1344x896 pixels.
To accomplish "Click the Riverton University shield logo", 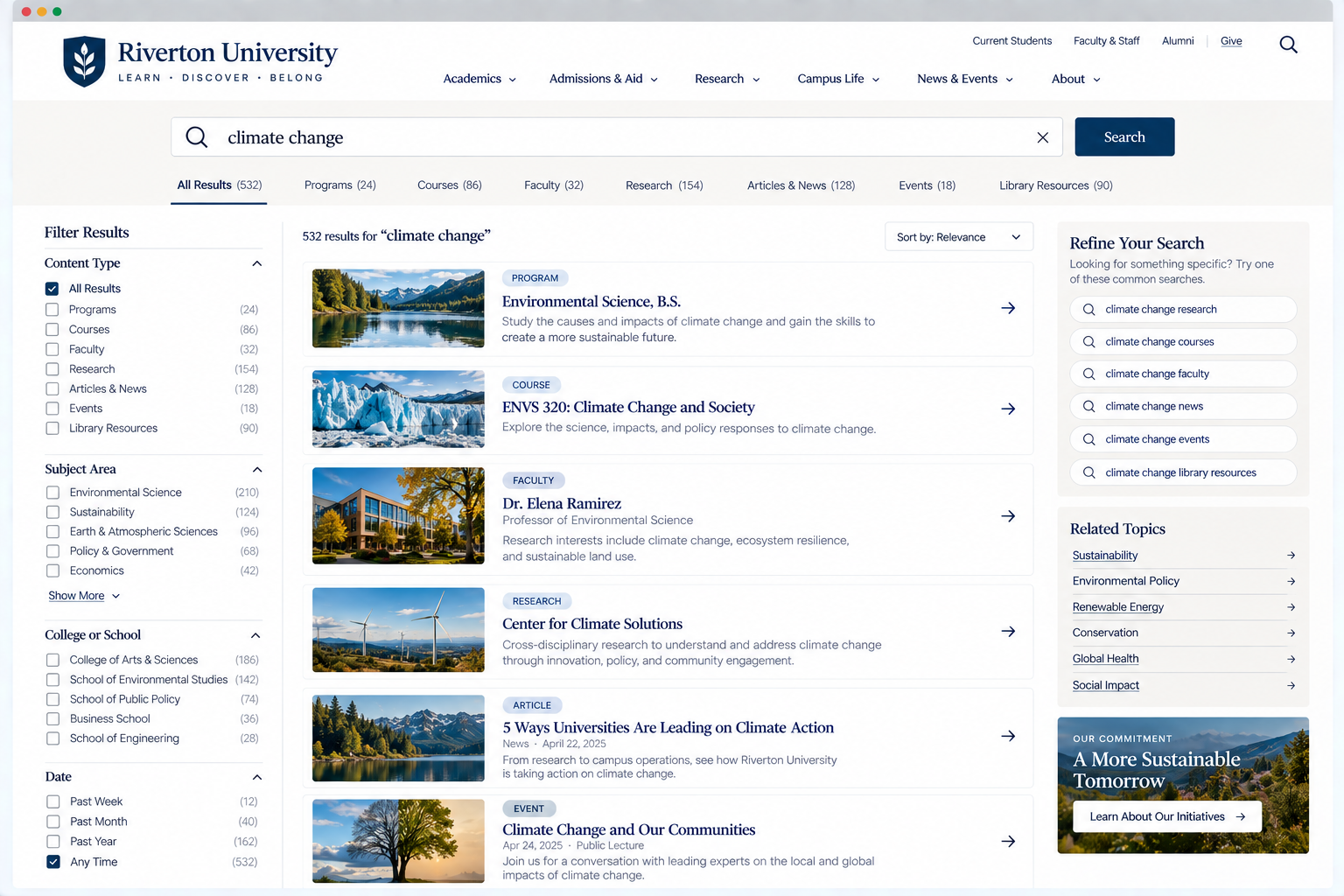I will 85,61.
